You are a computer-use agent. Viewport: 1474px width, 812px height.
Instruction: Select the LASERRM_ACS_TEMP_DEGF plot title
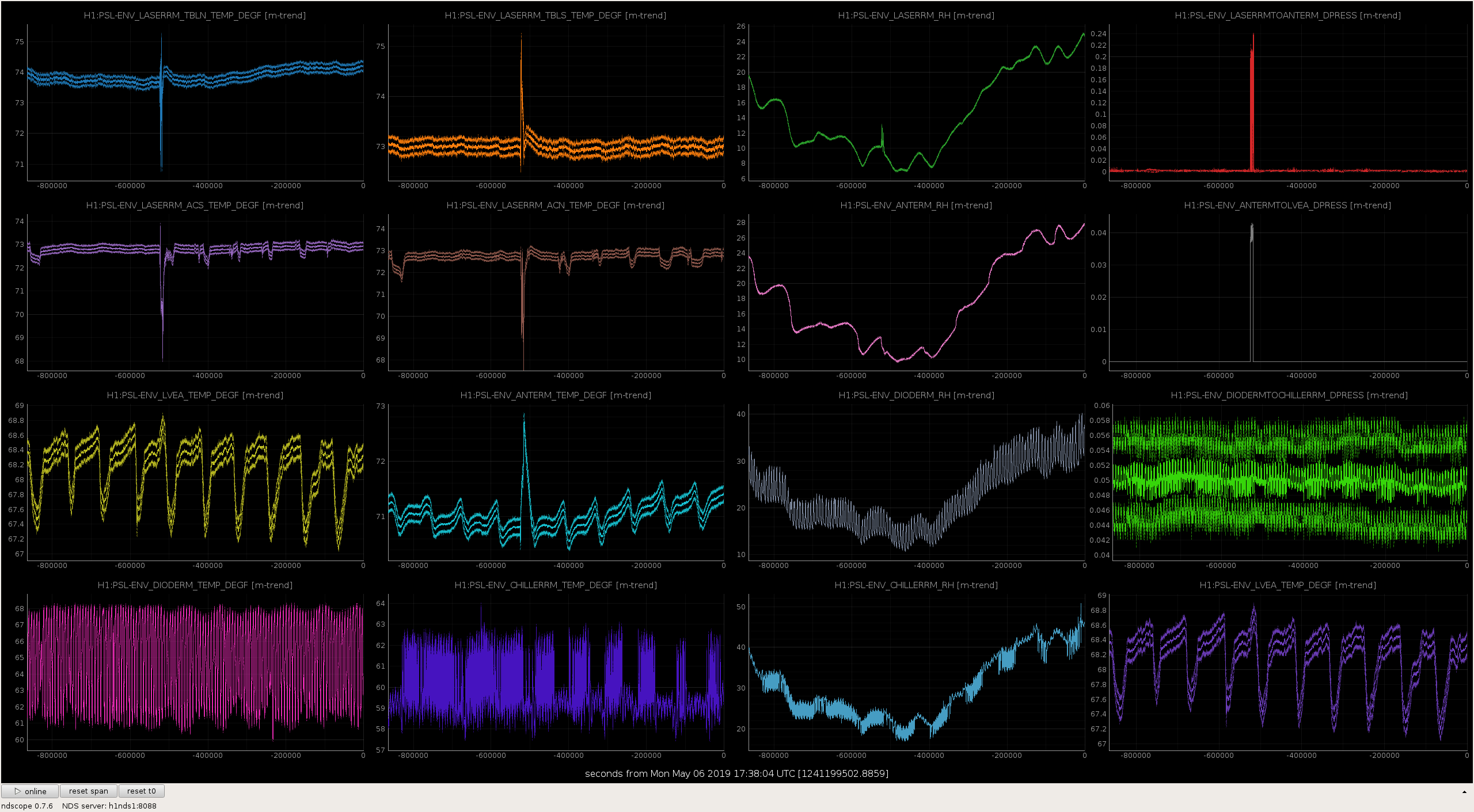(x=195, y=205)
